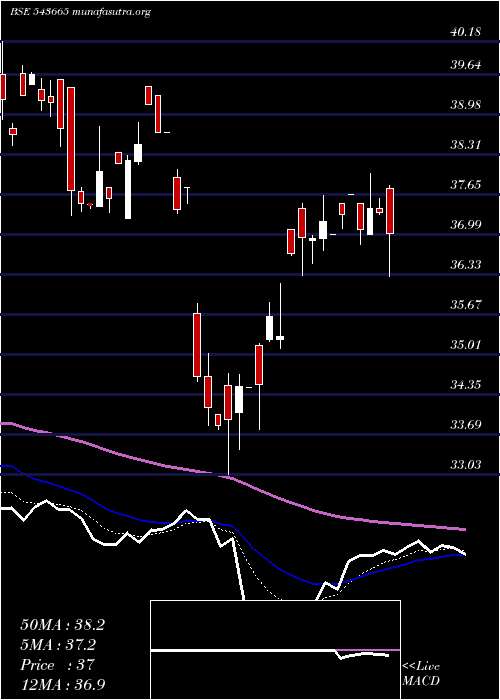Click the 50MA : 38.2 readout

click(62, 625)
